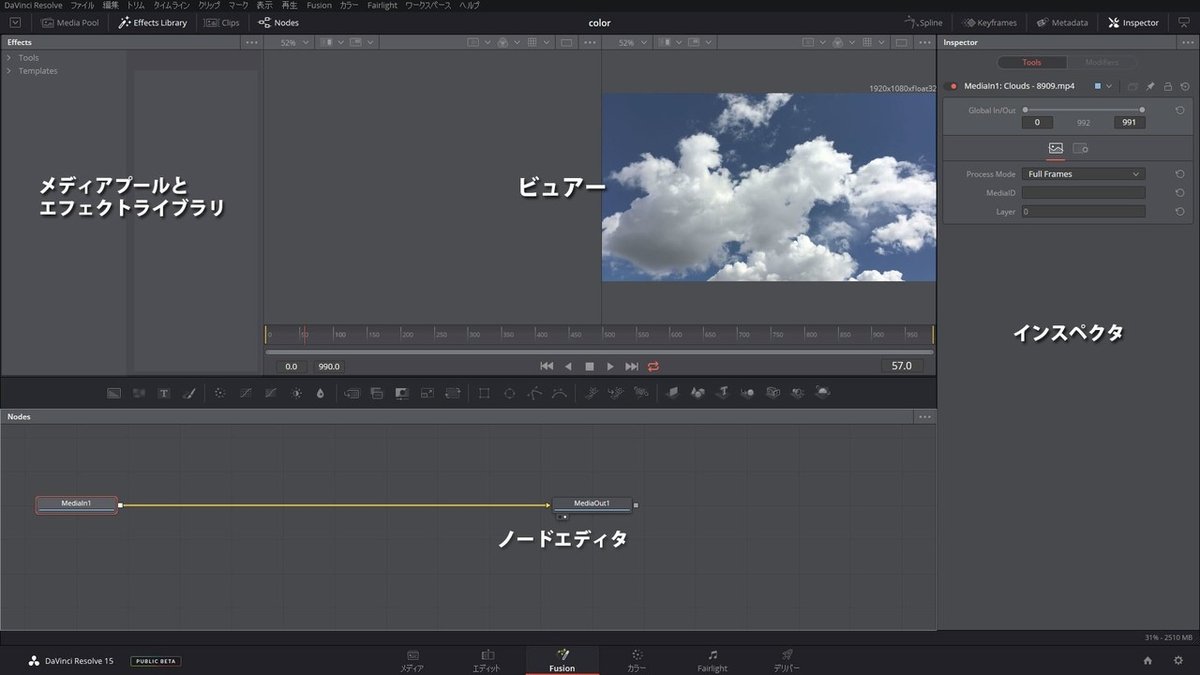
Task: Pin the MediaIn1 tool in Inspector
Action: (1151, 86)
